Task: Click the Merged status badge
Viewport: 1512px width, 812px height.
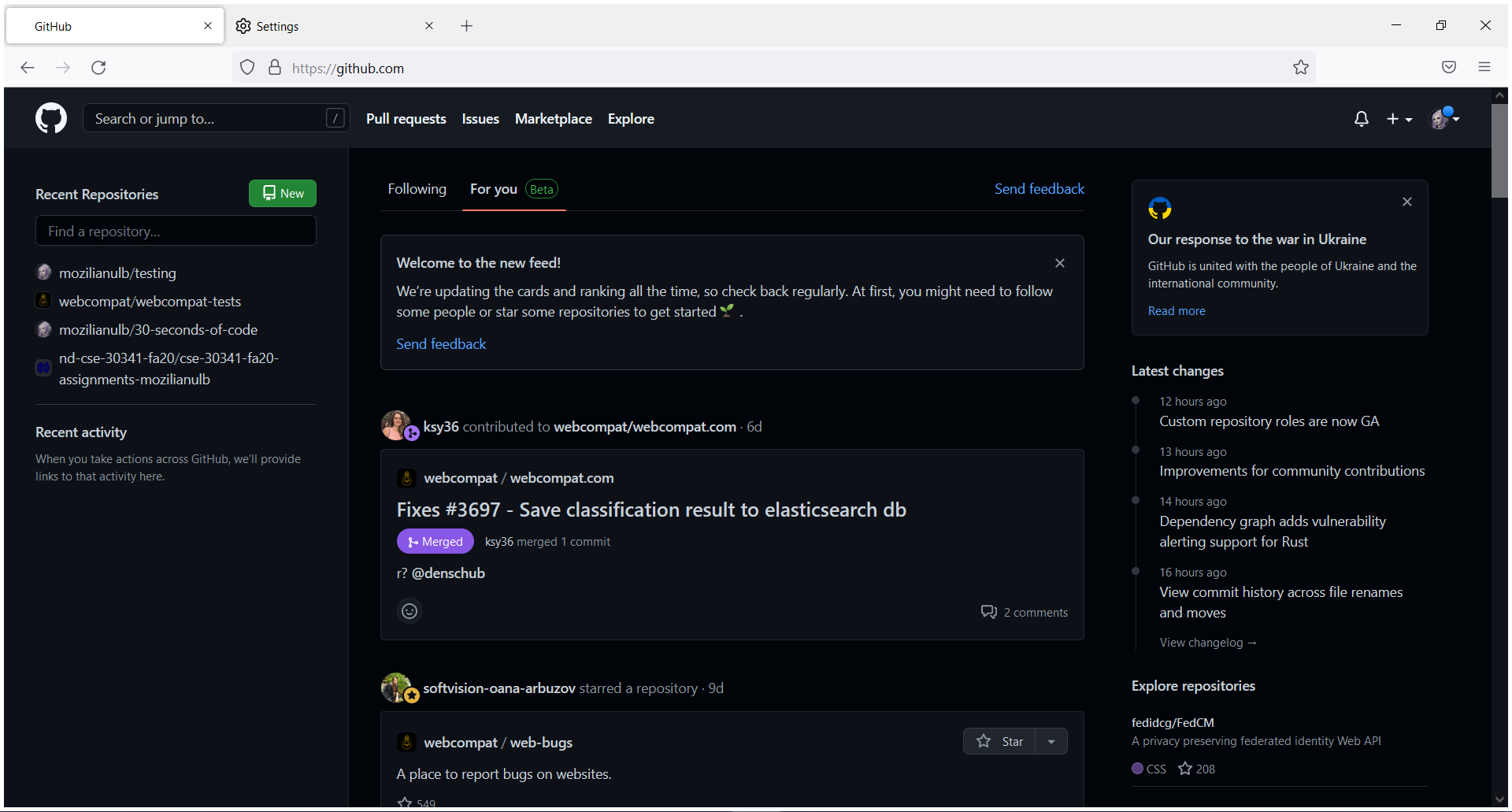Action: 435,541
